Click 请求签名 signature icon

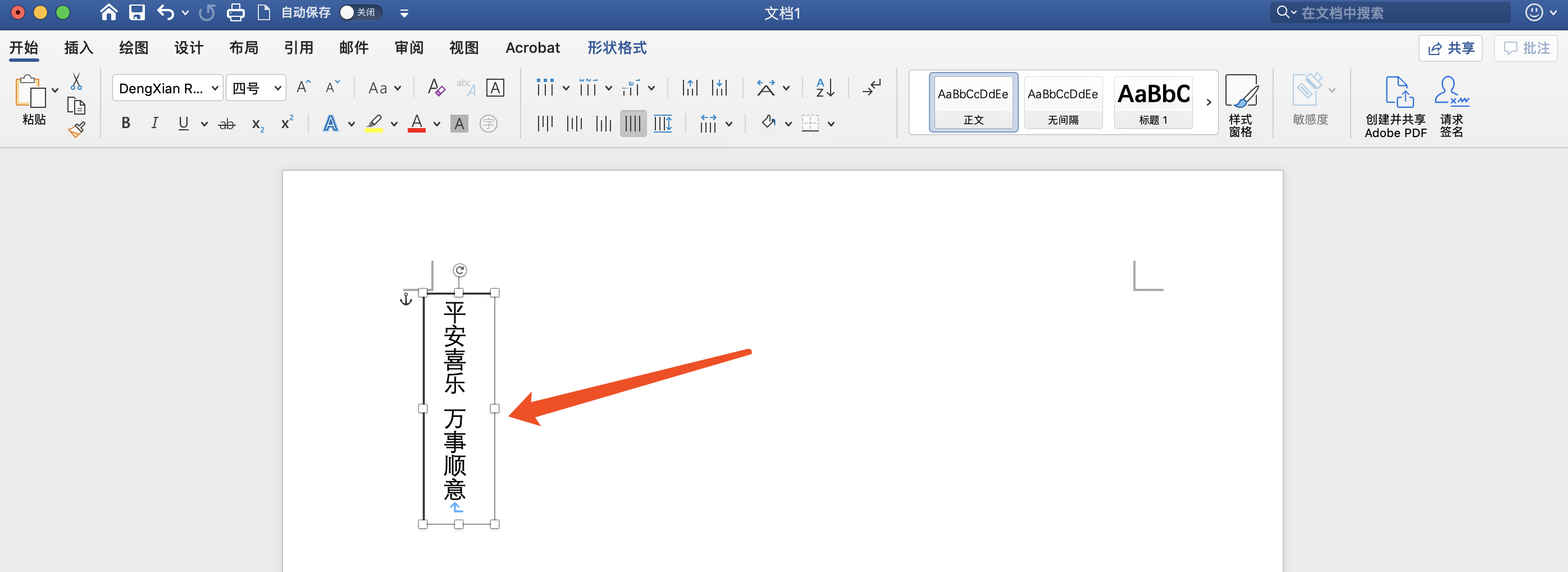coord(1451,107)
